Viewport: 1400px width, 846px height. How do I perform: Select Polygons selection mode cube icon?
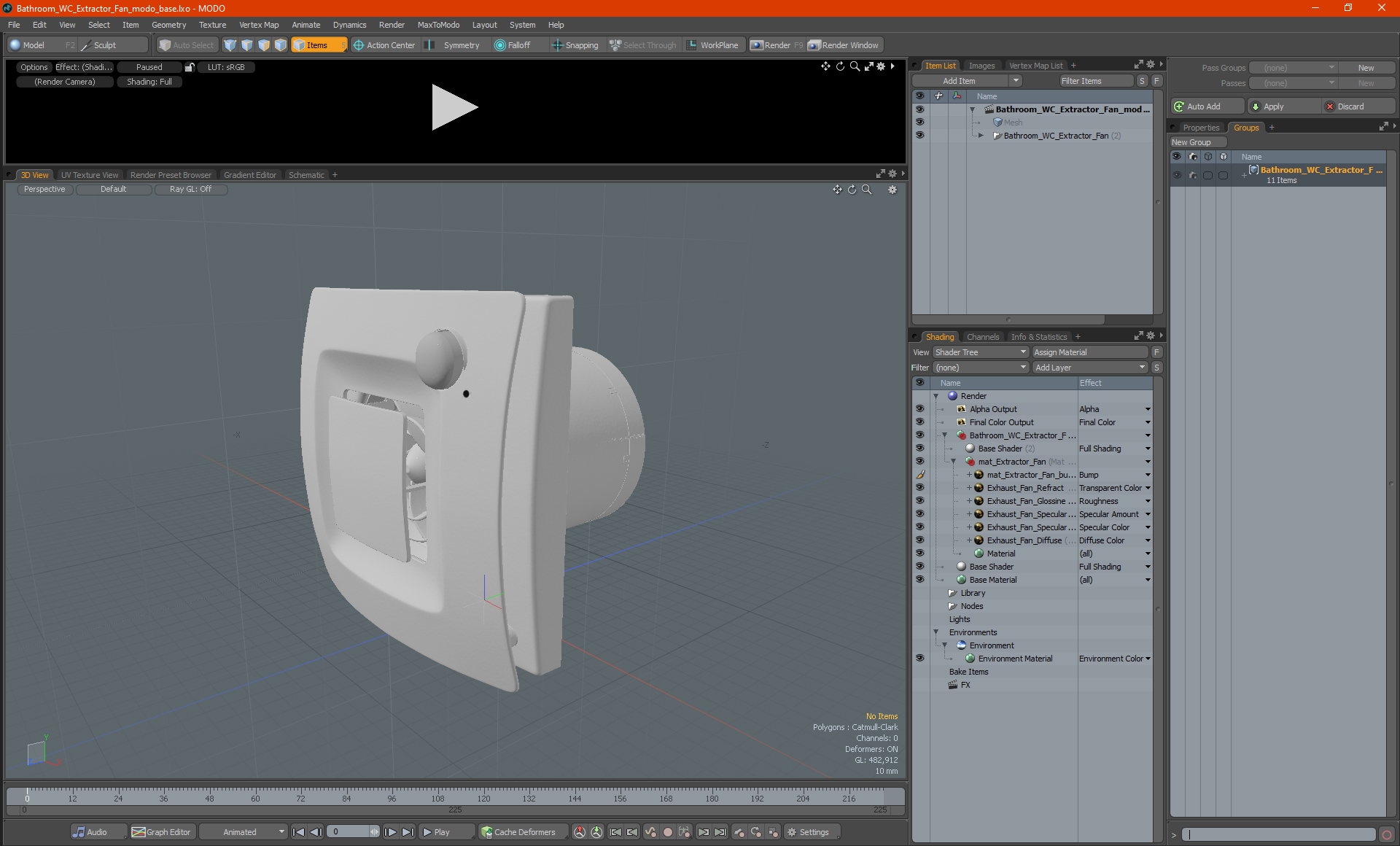264,45
